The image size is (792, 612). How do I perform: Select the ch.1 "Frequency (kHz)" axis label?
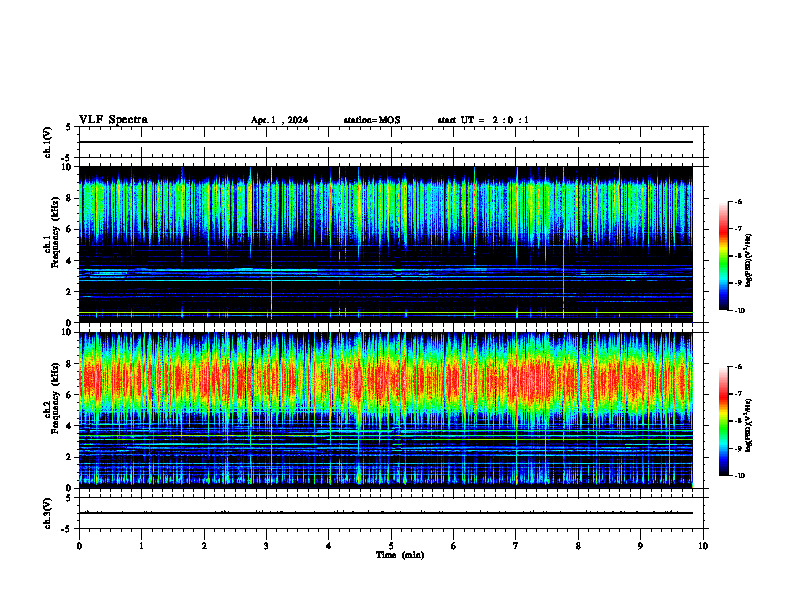pos(55,230)
